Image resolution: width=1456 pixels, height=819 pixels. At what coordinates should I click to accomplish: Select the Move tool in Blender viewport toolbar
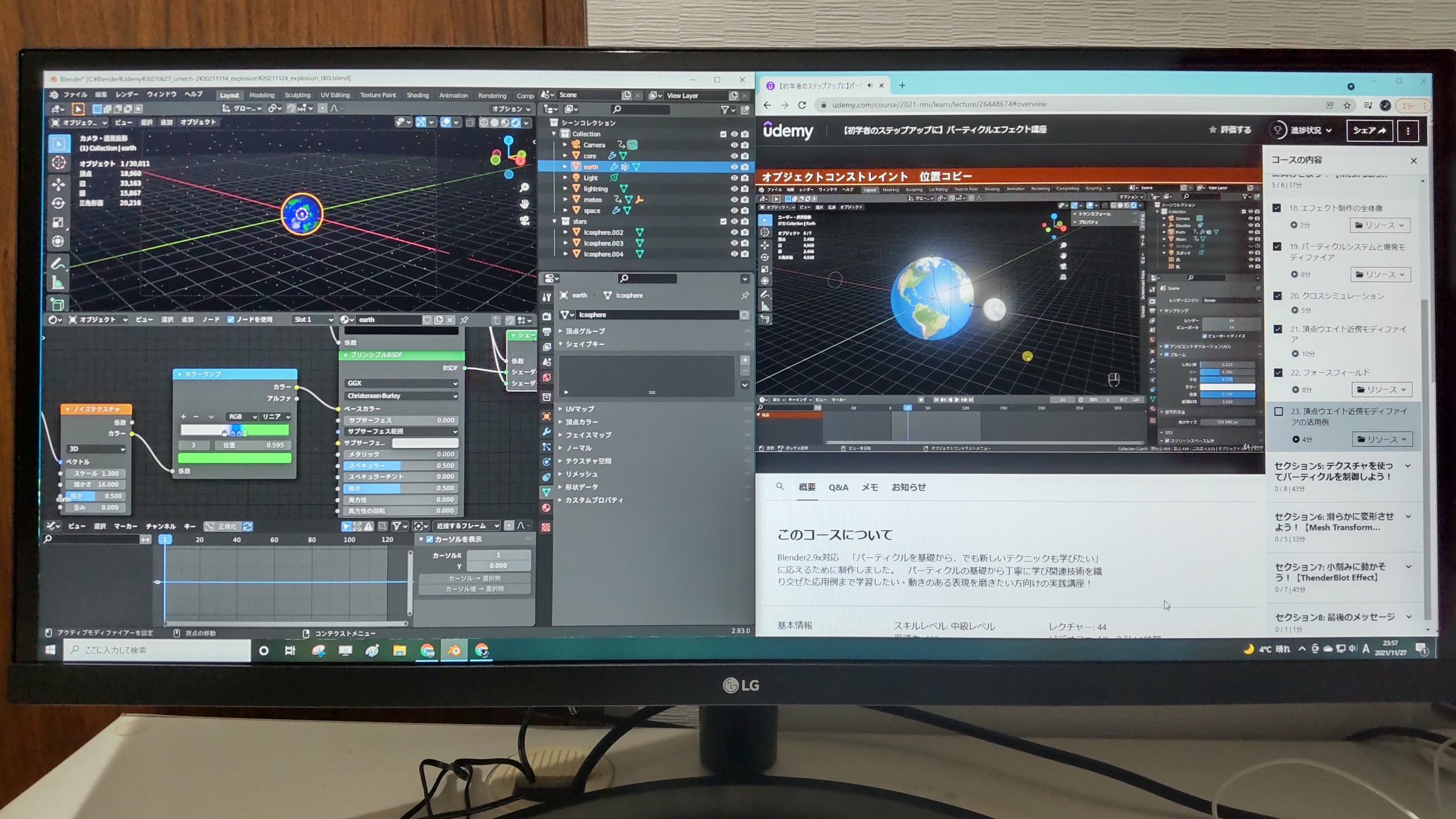pos(59,183)
